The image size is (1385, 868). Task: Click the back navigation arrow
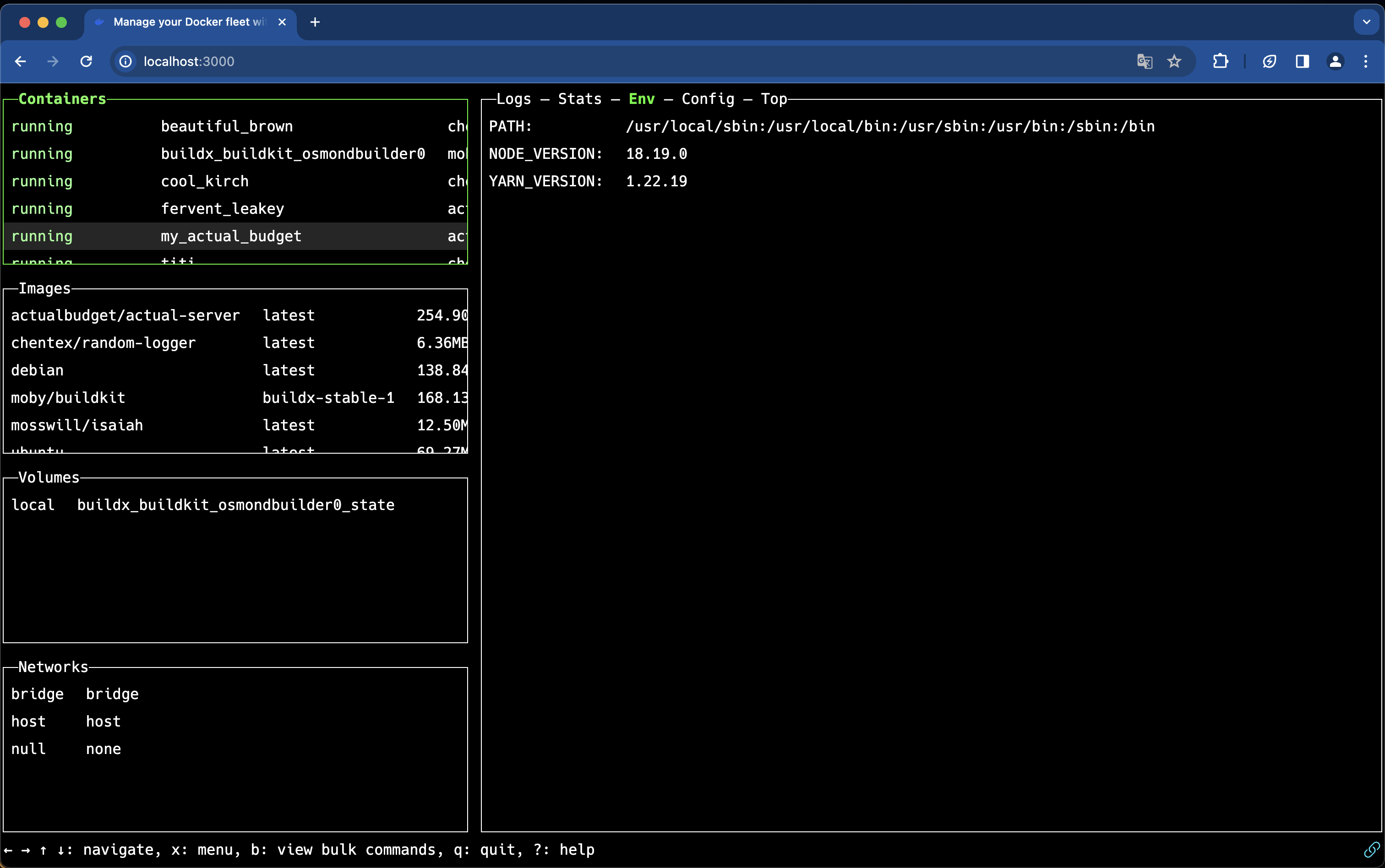point(21,61)
